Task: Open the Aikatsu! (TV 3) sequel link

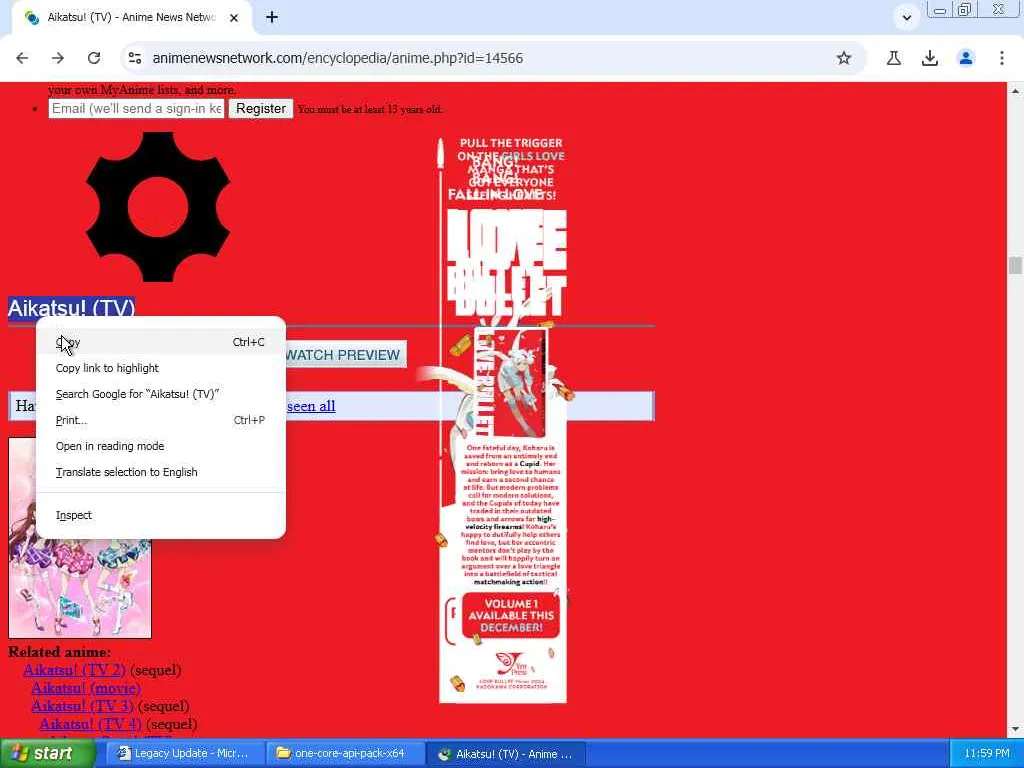Action: point(82,706)
